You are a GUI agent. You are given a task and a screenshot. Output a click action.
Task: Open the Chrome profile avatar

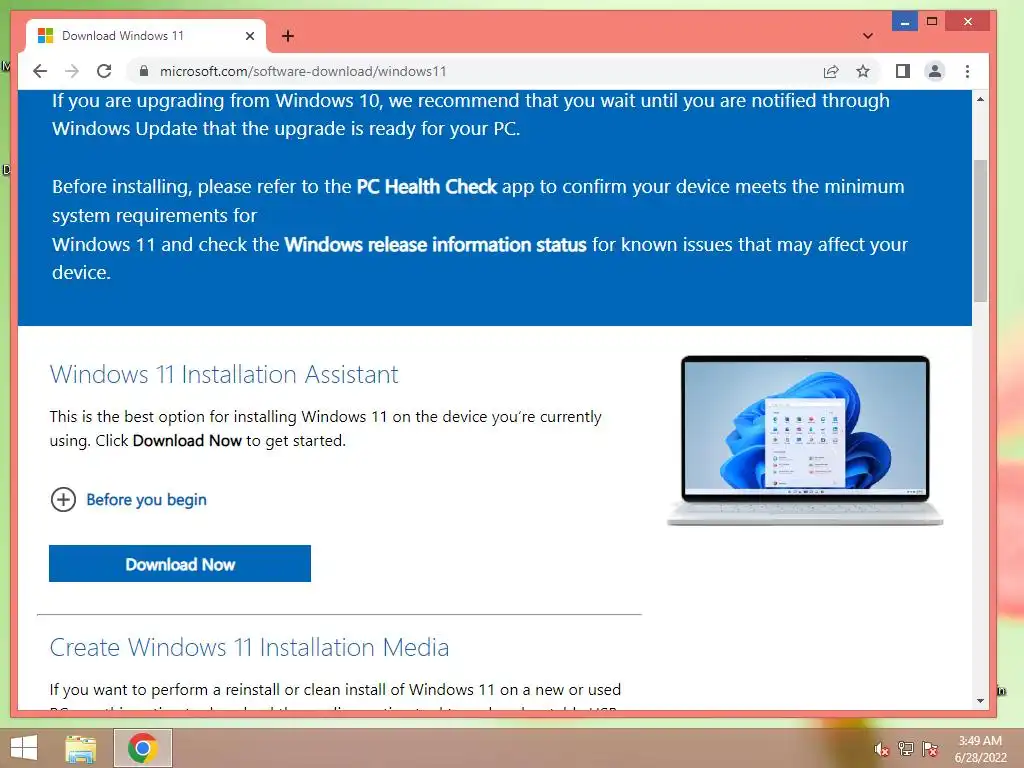(935, 71)
